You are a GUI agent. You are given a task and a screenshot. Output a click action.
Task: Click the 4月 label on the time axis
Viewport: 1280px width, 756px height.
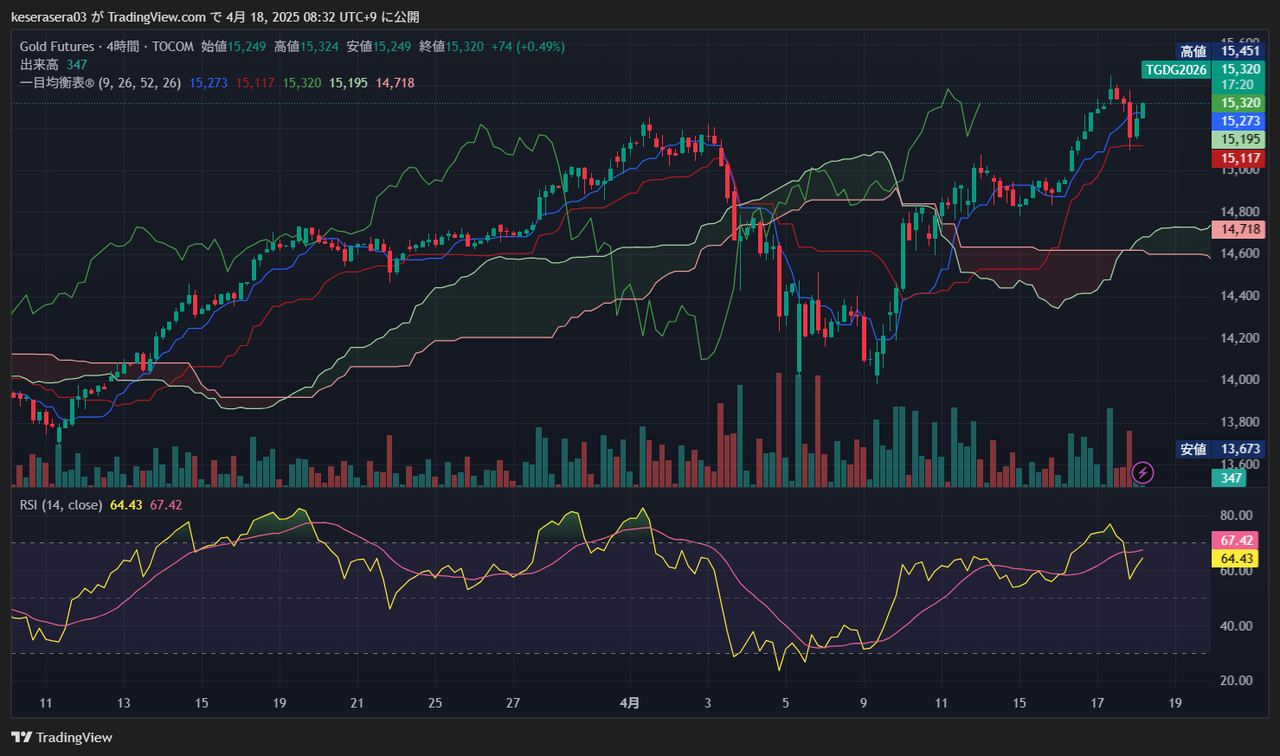tap(630, 703)
